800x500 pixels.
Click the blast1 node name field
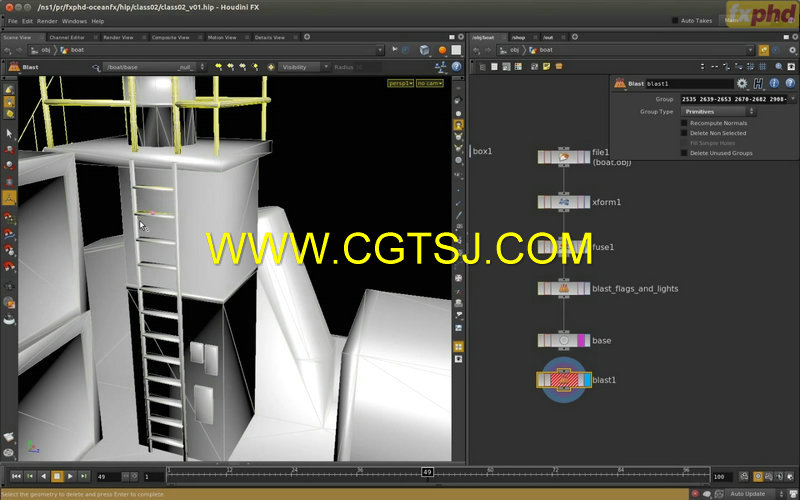coord(689,84)
